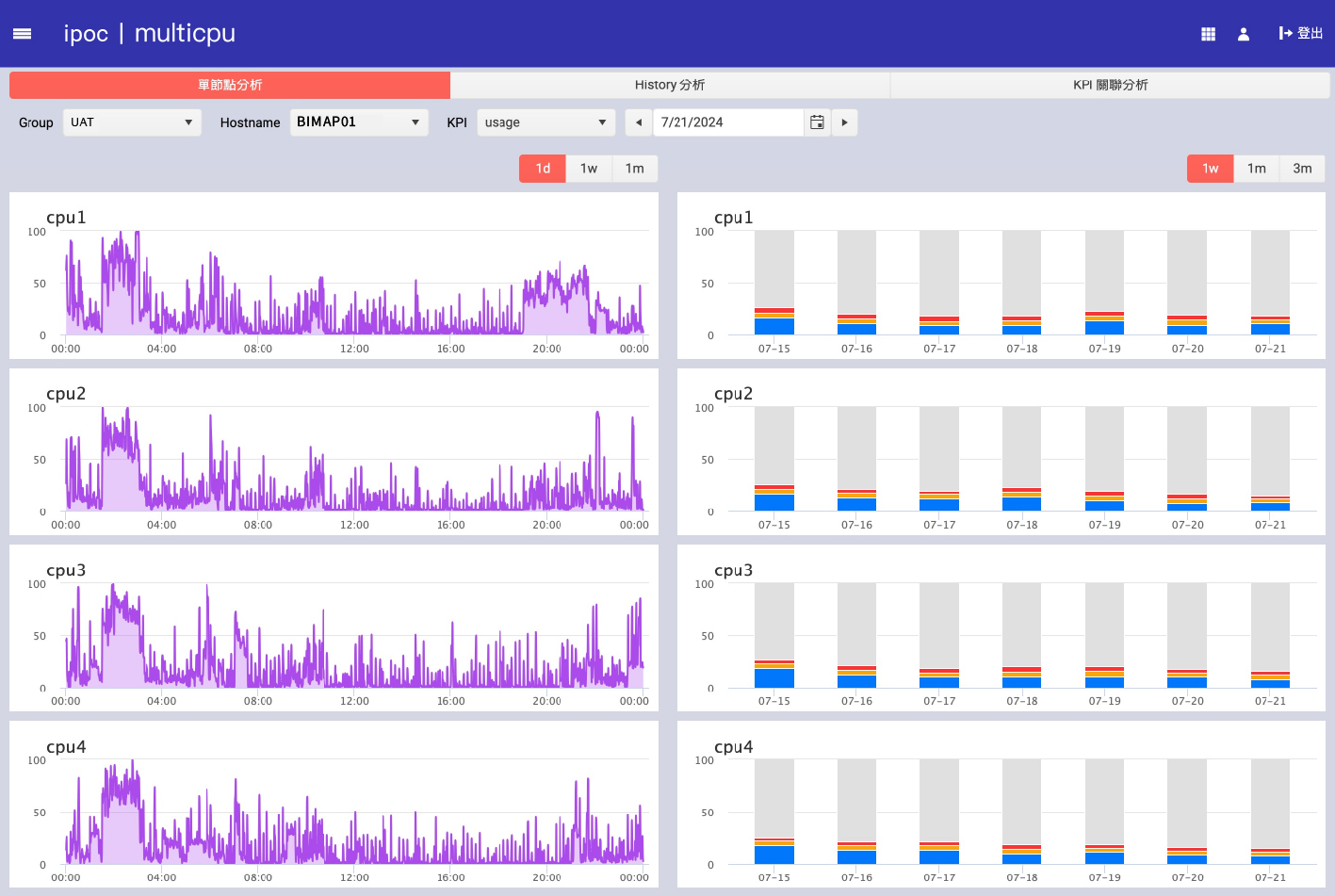Screen dimensions: 1335x896
Task: Select 1d range for line charts
Action: [x=543, y=169]
